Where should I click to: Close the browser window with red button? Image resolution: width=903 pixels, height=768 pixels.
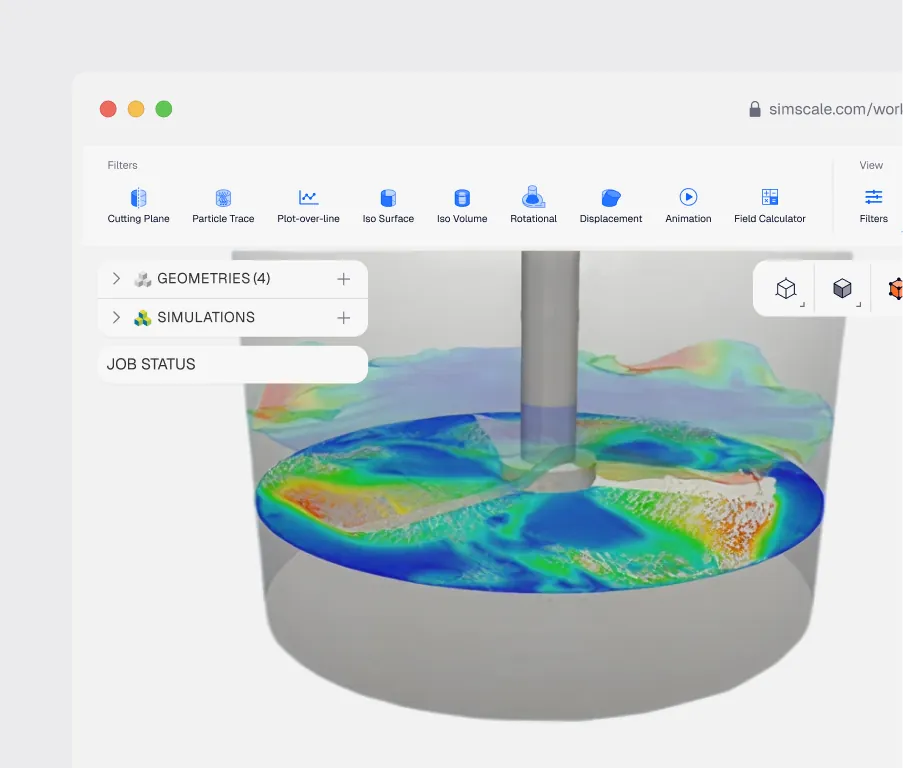pos(108,109)
